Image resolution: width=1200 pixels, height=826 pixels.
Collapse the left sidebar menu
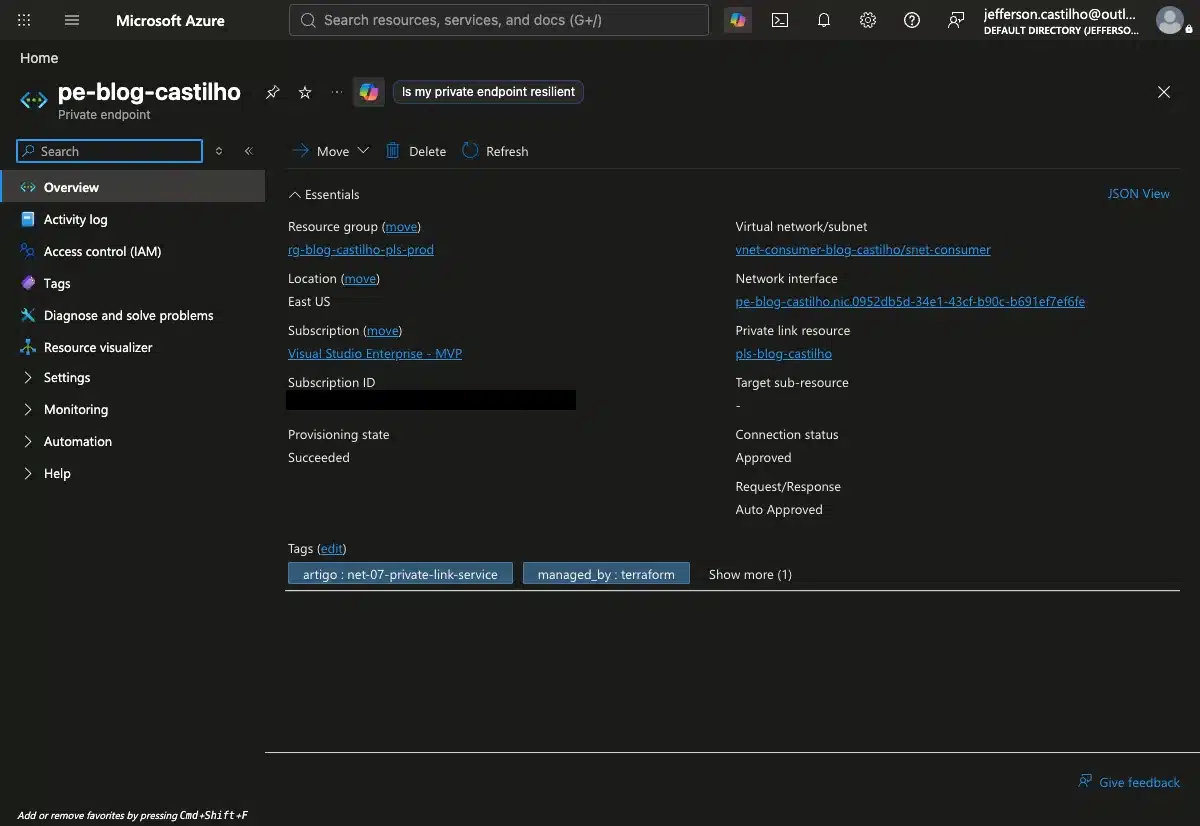(x=249, y=151)
